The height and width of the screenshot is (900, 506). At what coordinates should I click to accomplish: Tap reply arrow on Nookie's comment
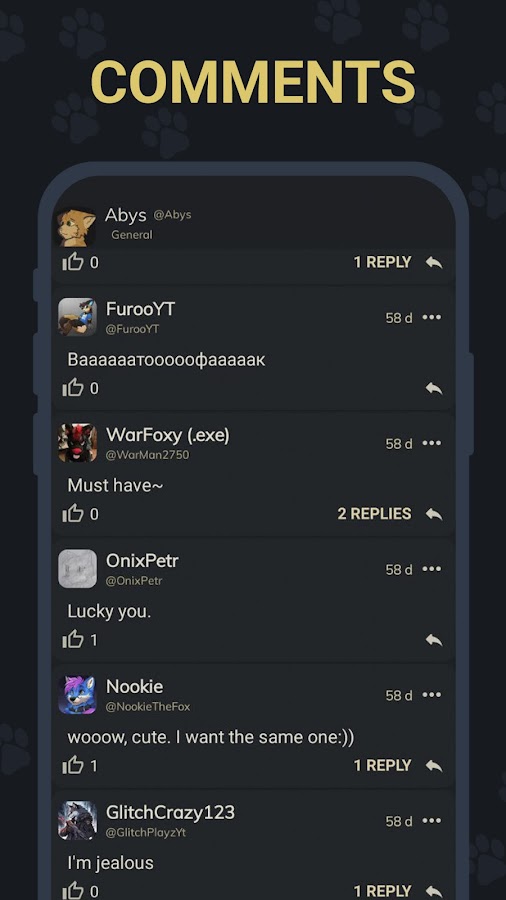434,766
